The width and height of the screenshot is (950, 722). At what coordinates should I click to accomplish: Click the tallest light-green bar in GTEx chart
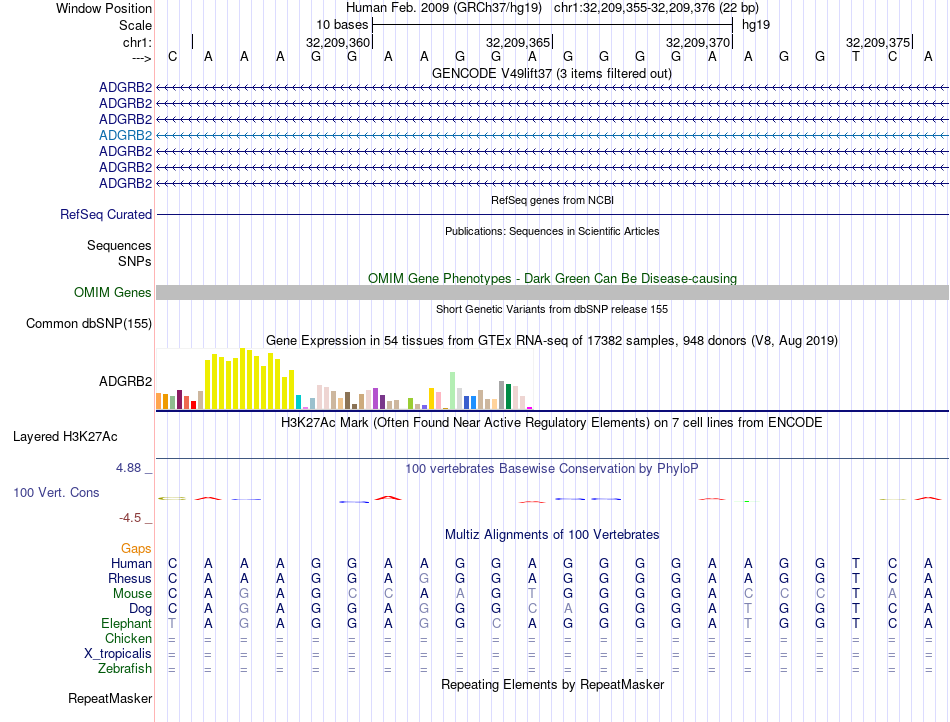pyautogui.click(x=453, y=391)
